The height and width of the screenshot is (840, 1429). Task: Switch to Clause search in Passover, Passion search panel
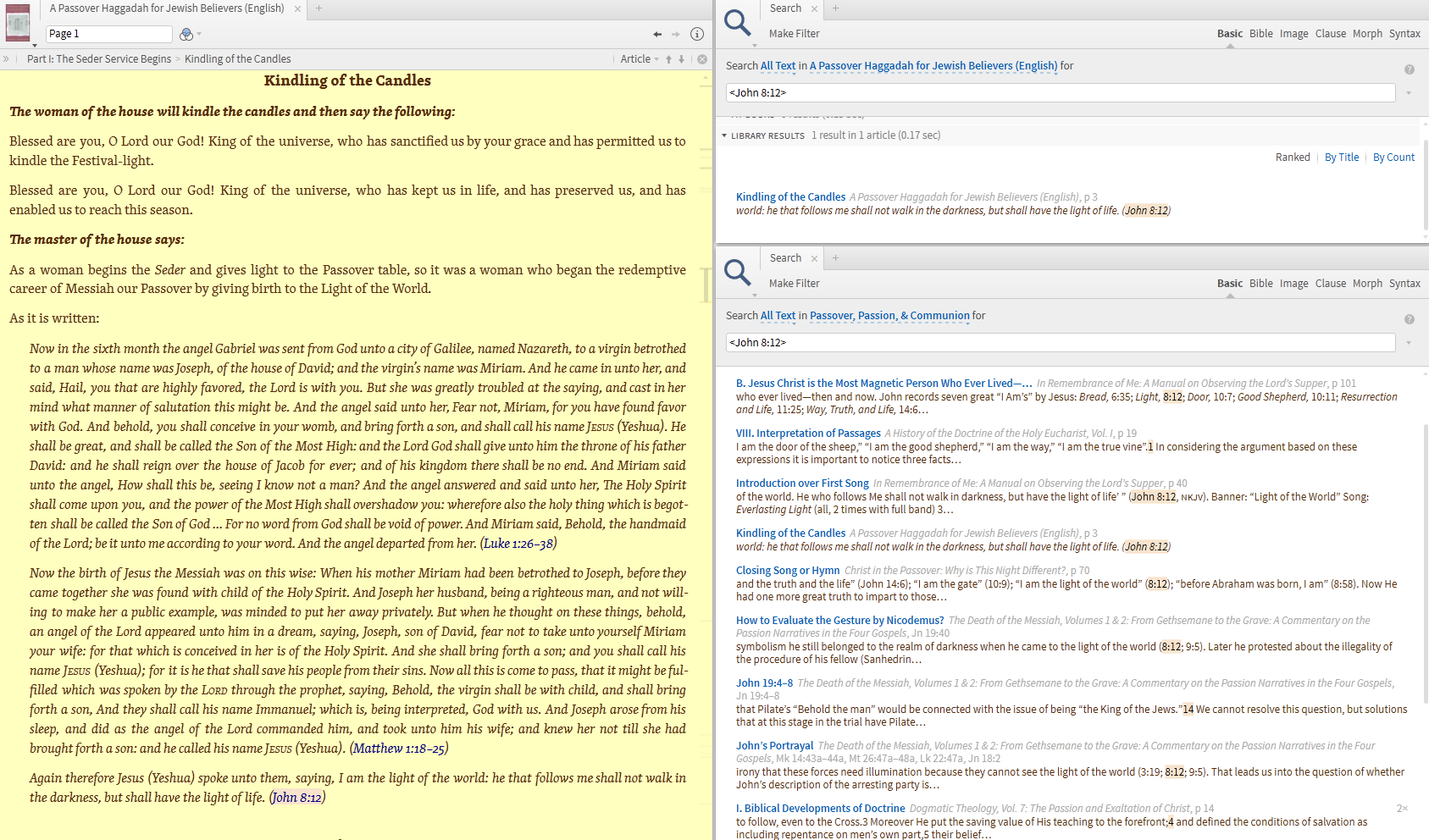[1330, 284]
